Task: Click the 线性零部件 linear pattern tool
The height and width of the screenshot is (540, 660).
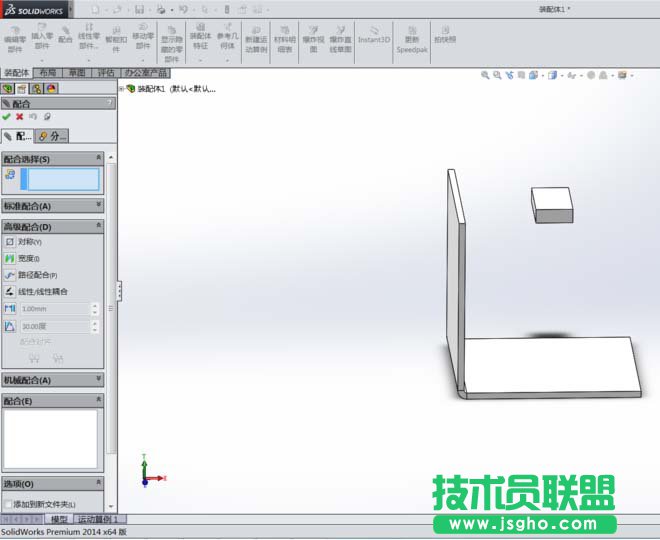Action: tap(89, 37)
